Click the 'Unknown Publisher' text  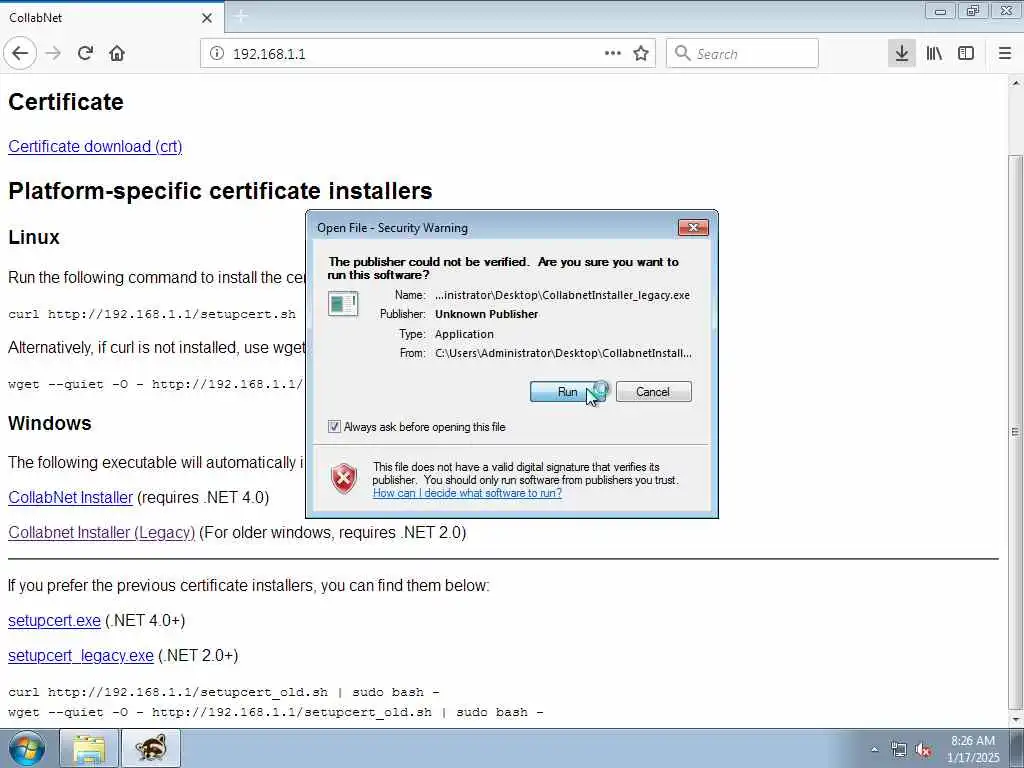point(487,314)
